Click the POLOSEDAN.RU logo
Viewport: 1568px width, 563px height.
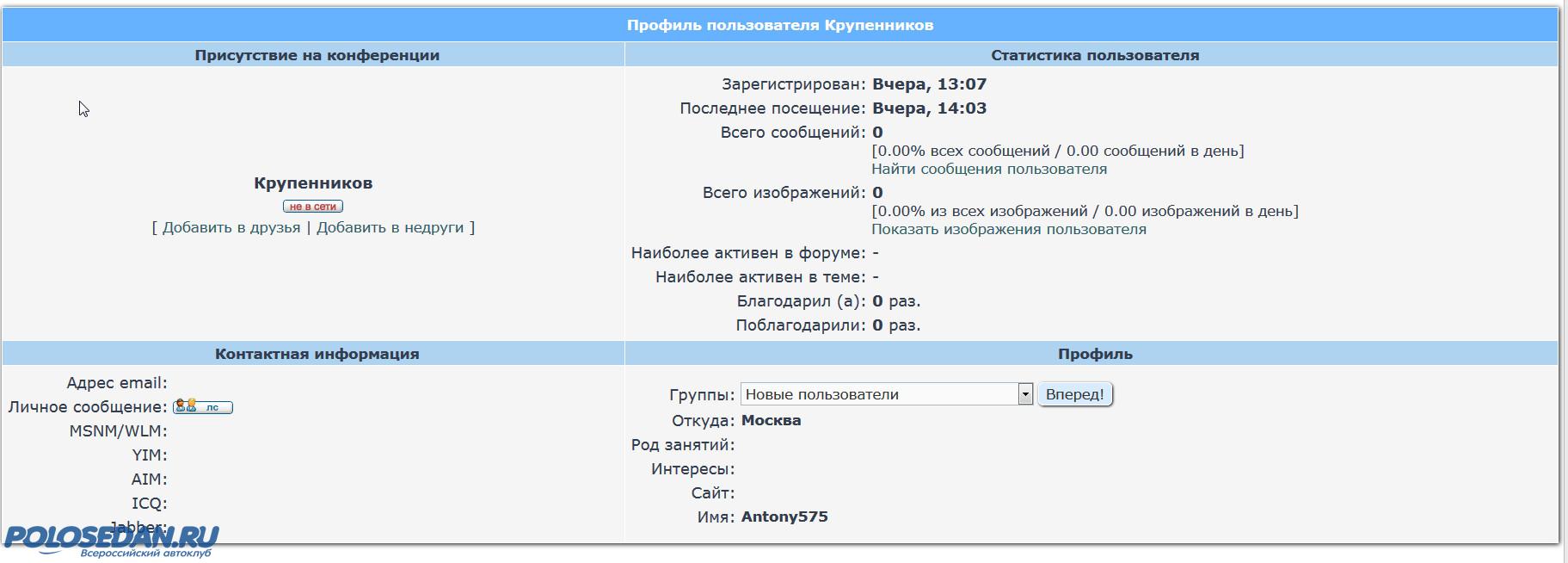tap(112, 540)
